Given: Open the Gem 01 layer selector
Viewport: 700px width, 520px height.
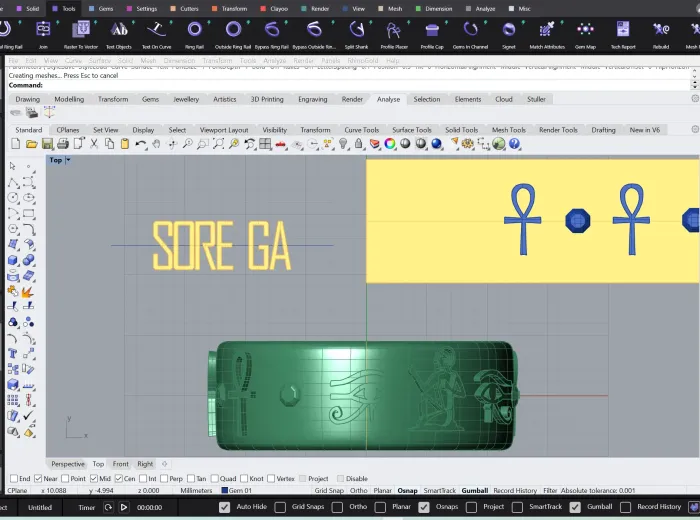Looking at the screenshot, I should pyautogui.click(x=237, y=491).
